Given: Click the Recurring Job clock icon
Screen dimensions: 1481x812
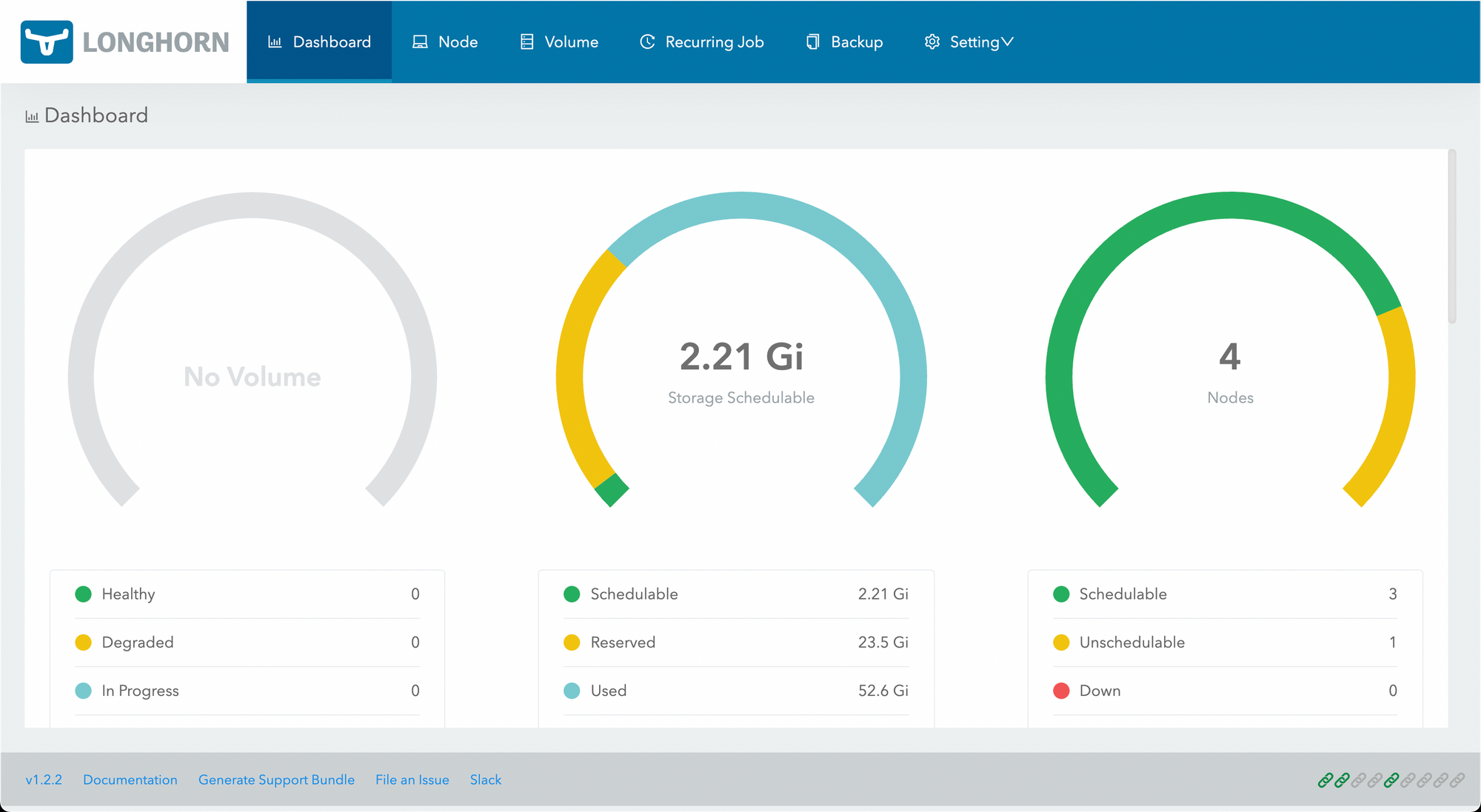Looking at the screenshot, I should [x=647, y=42].
